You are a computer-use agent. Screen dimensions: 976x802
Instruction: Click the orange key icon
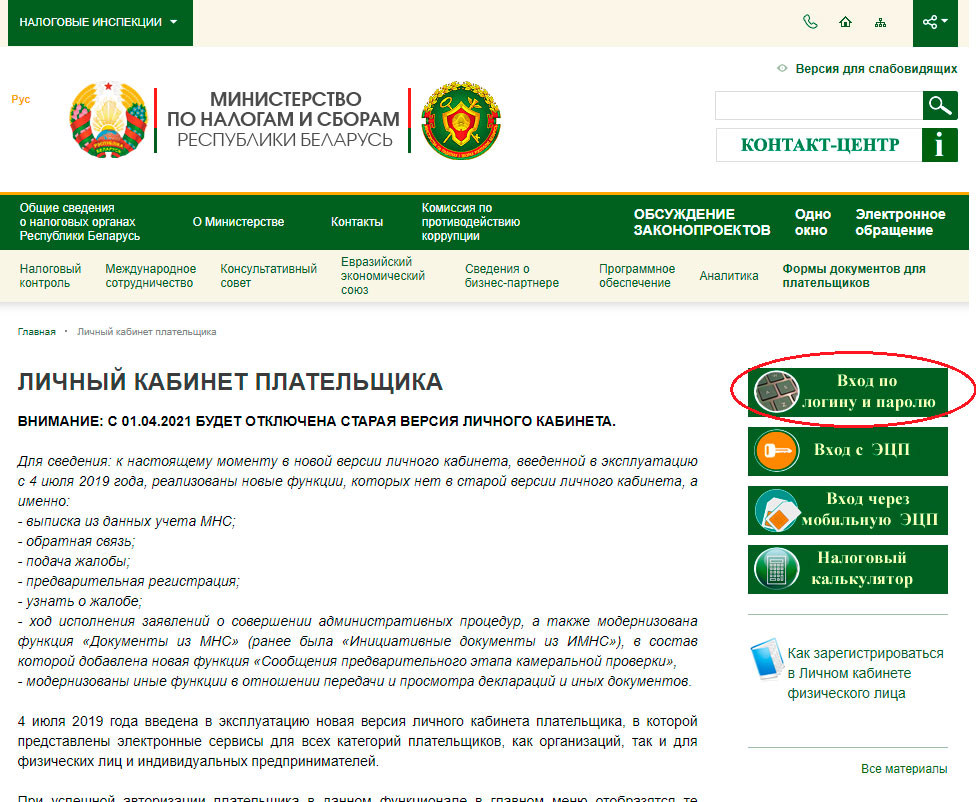click(x=776, y=451)
